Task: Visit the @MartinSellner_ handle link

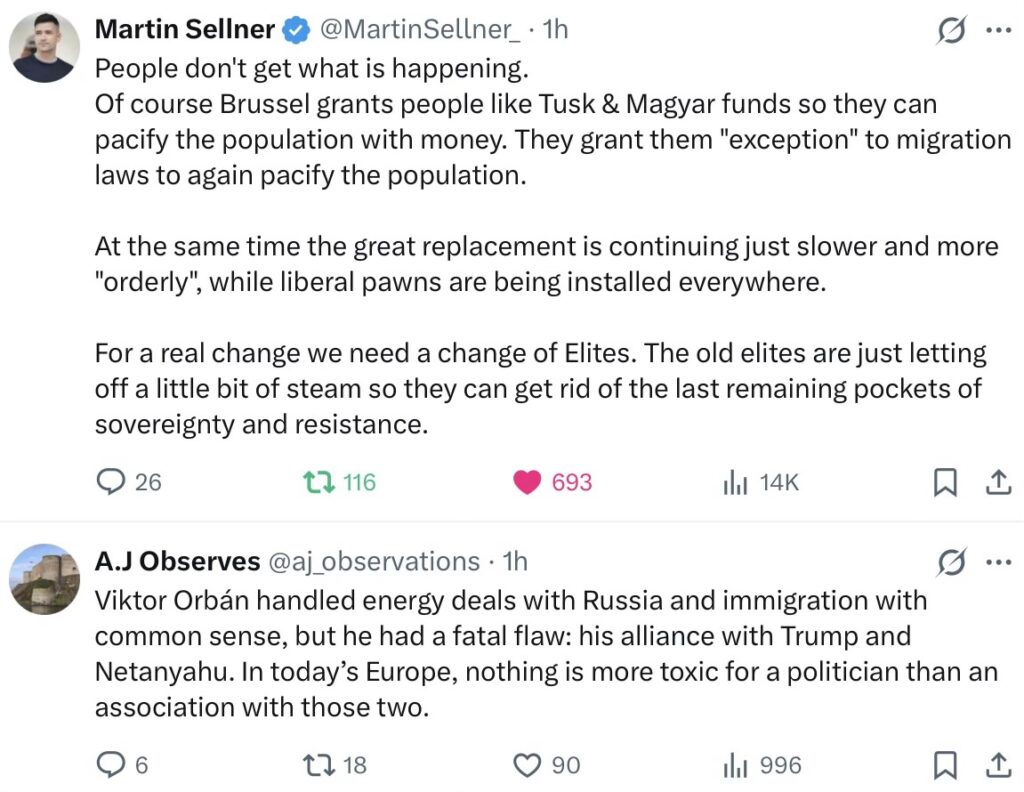Action: coord(418,30)
